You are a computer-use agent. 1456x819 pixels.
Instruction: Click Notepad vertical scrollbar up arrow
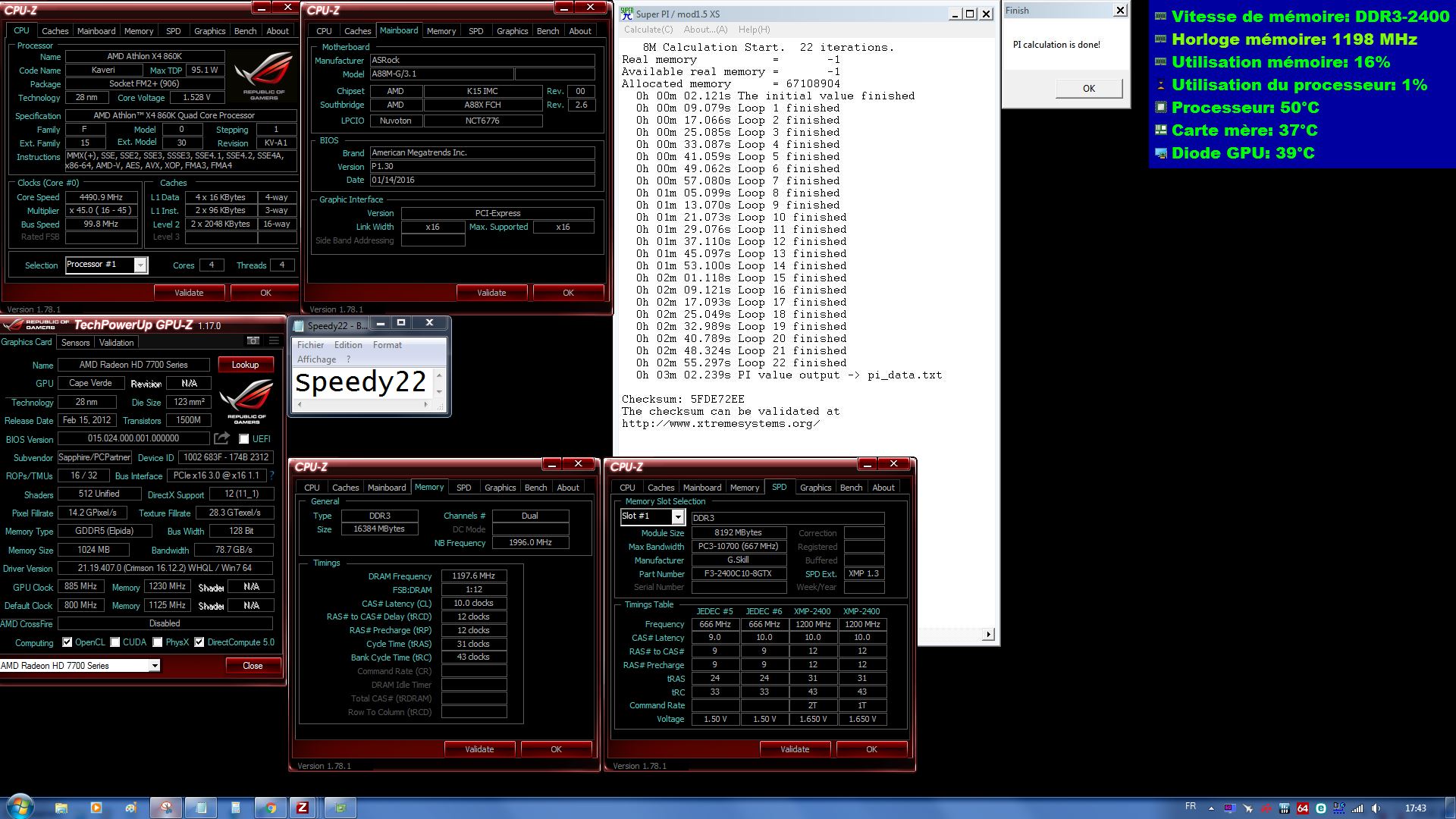tap(439, 375)
